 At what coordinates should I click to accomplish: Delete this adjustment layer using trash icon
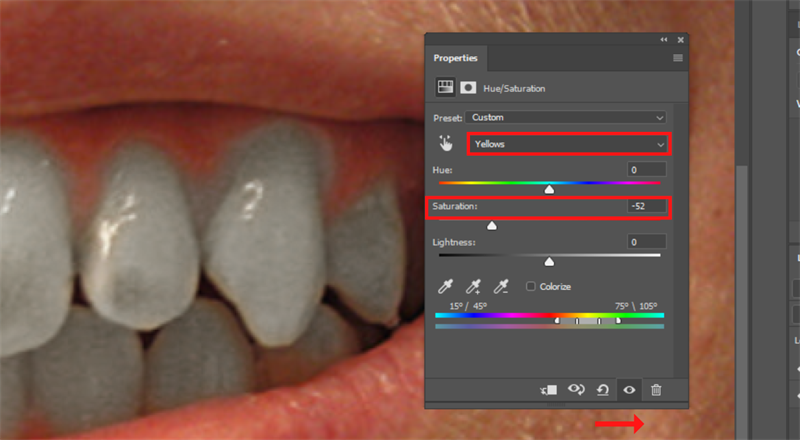pyautogui.click(x=656, y=390)
